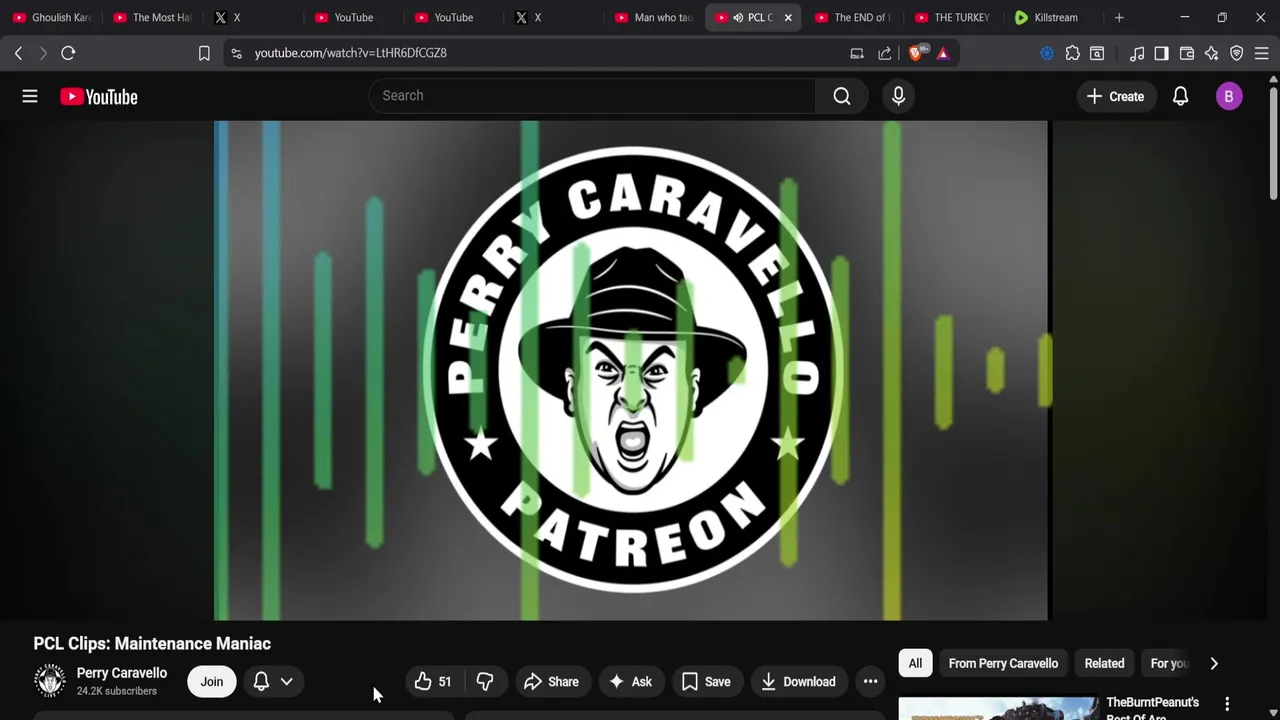Open the extensions puzzle icon

1072,53
